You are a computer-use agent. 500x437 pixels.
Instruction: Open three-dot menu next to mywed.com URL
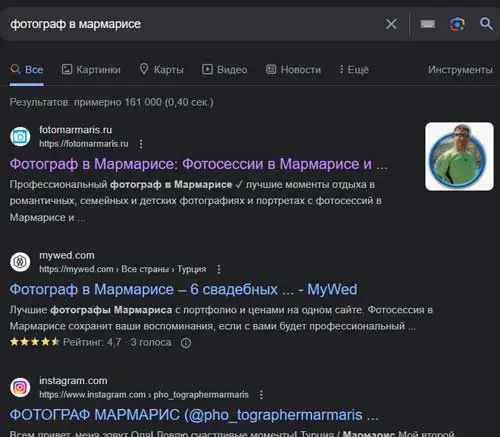[x=219, y=269]
